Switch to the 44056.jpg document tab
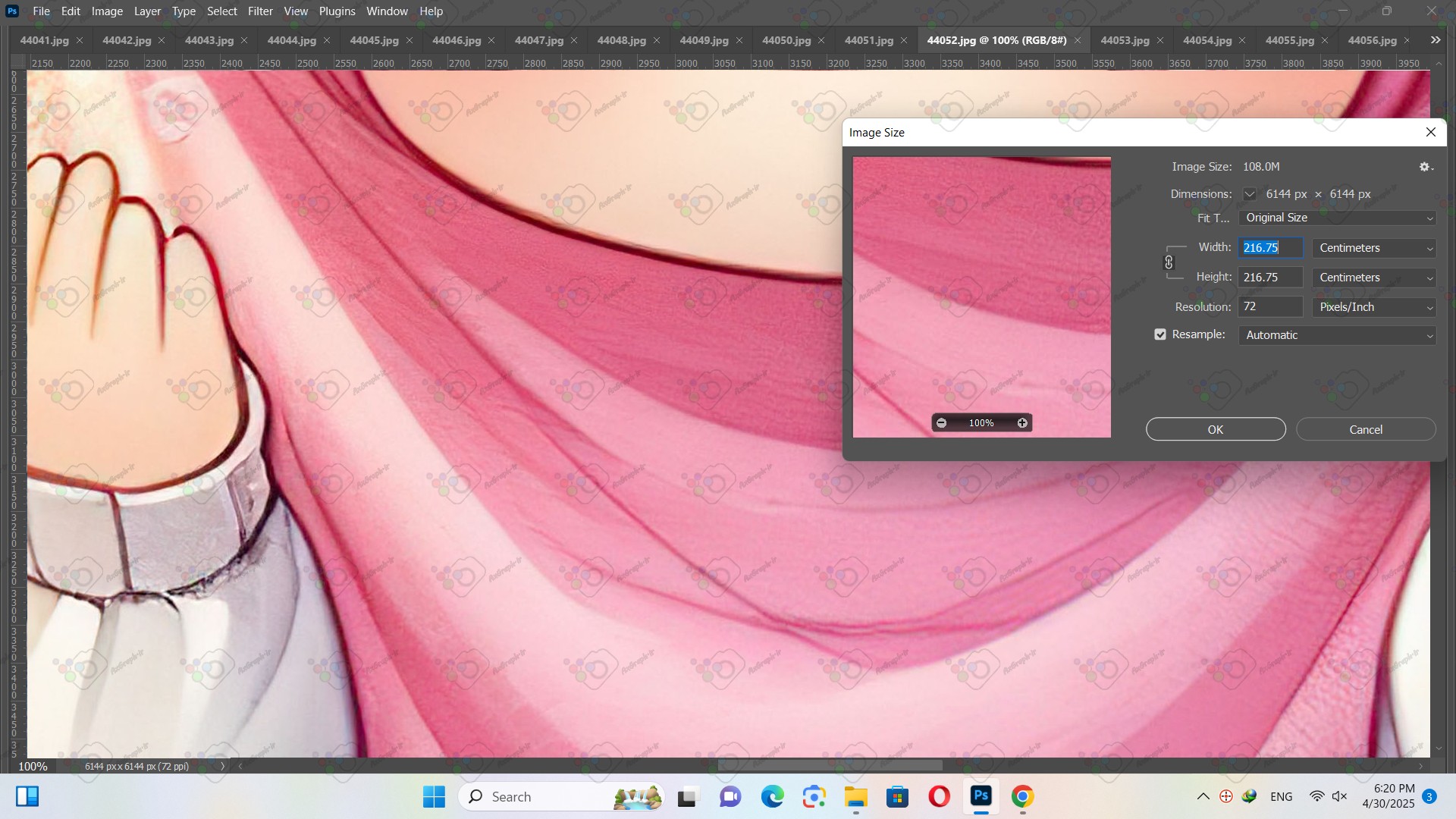 pyautogui.click(x=1372, y=40)
